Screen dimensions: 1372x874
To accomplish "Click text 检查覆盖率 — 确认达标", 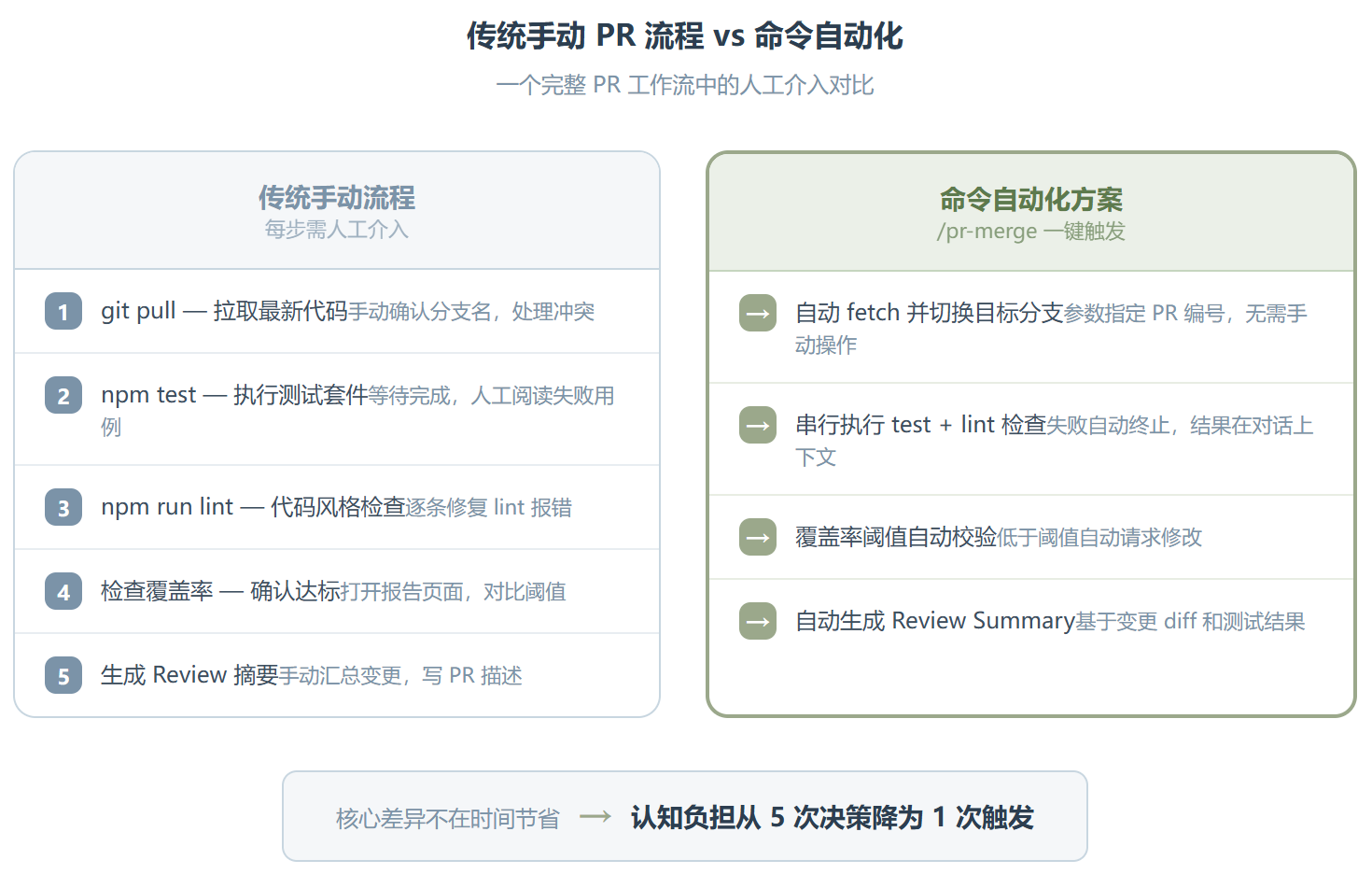I will tap(220, 591).
